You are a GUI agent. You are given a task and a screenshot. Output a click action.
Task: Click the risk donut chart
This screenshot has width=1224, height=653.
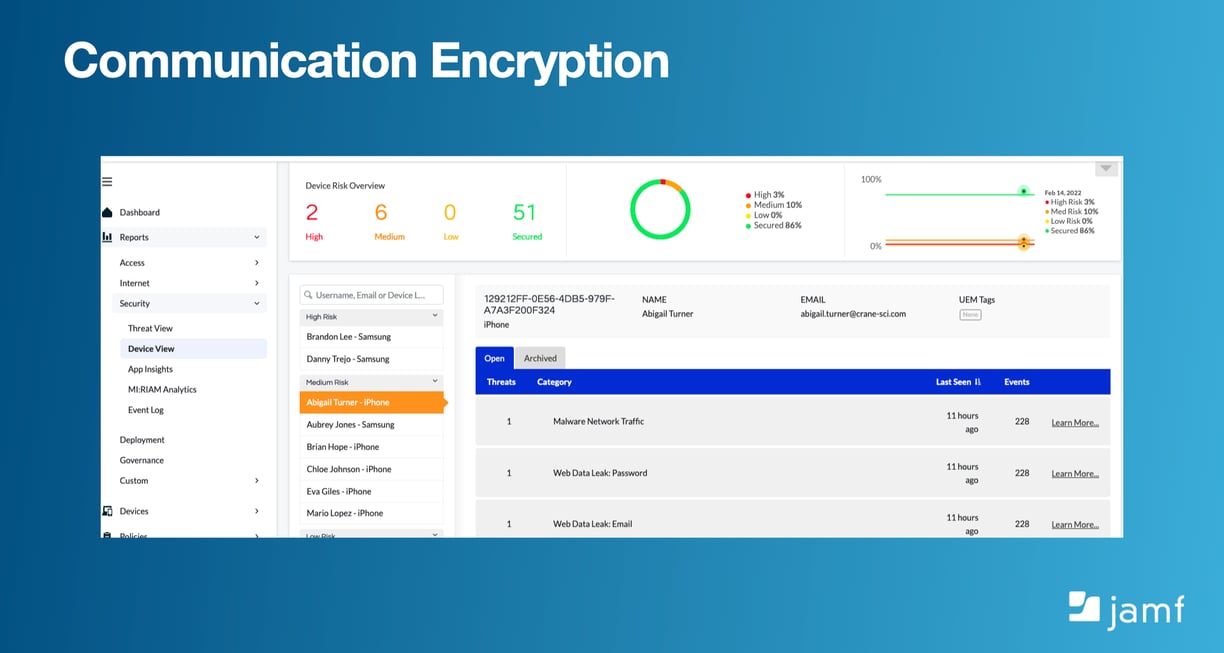click(x=660, y=209)
